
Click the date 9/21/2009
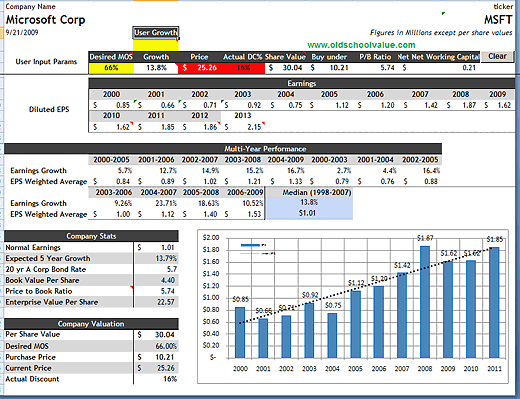(x=22, y=32)
